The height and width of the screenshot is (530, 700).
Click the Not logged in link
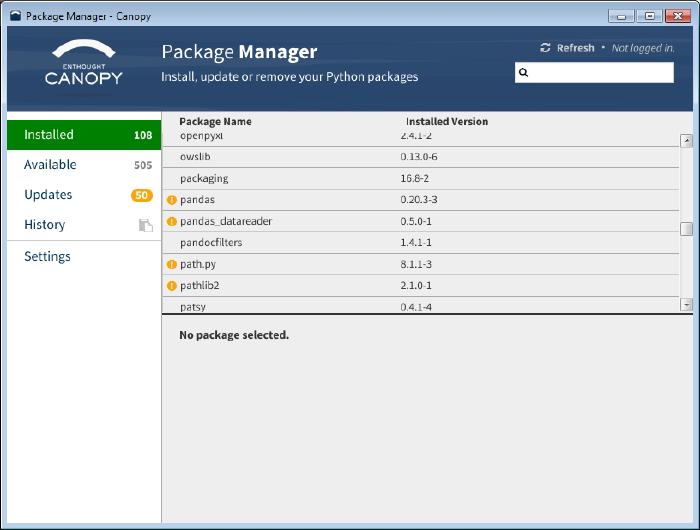[x=643, y=48]
